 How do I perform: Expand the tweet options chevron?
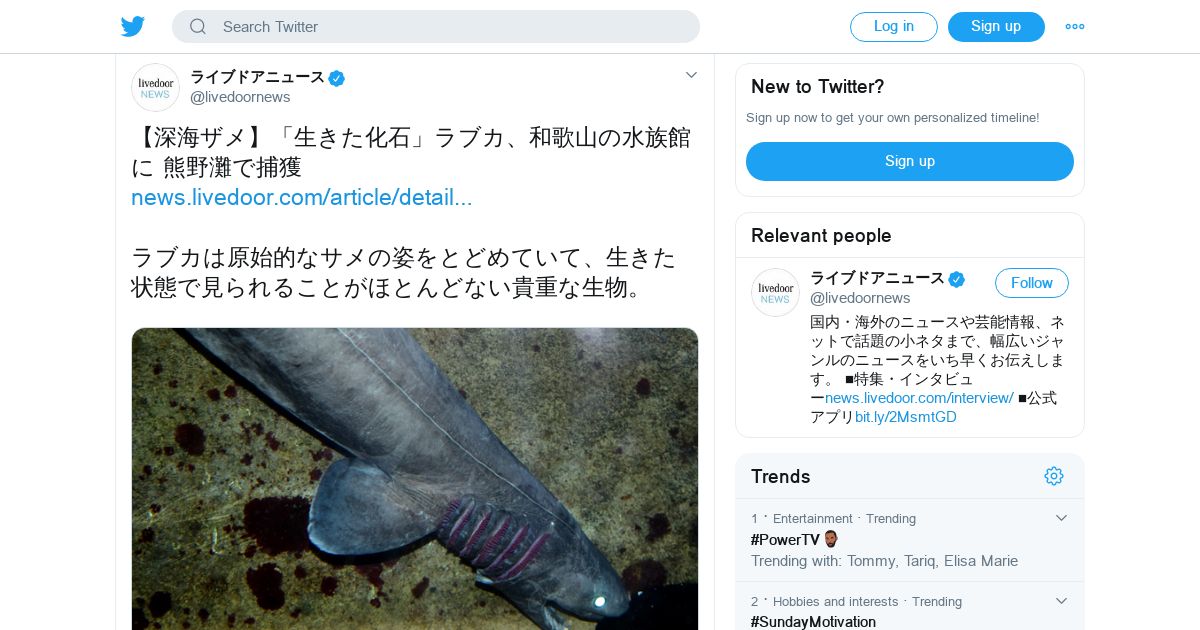tap(691, 75)
